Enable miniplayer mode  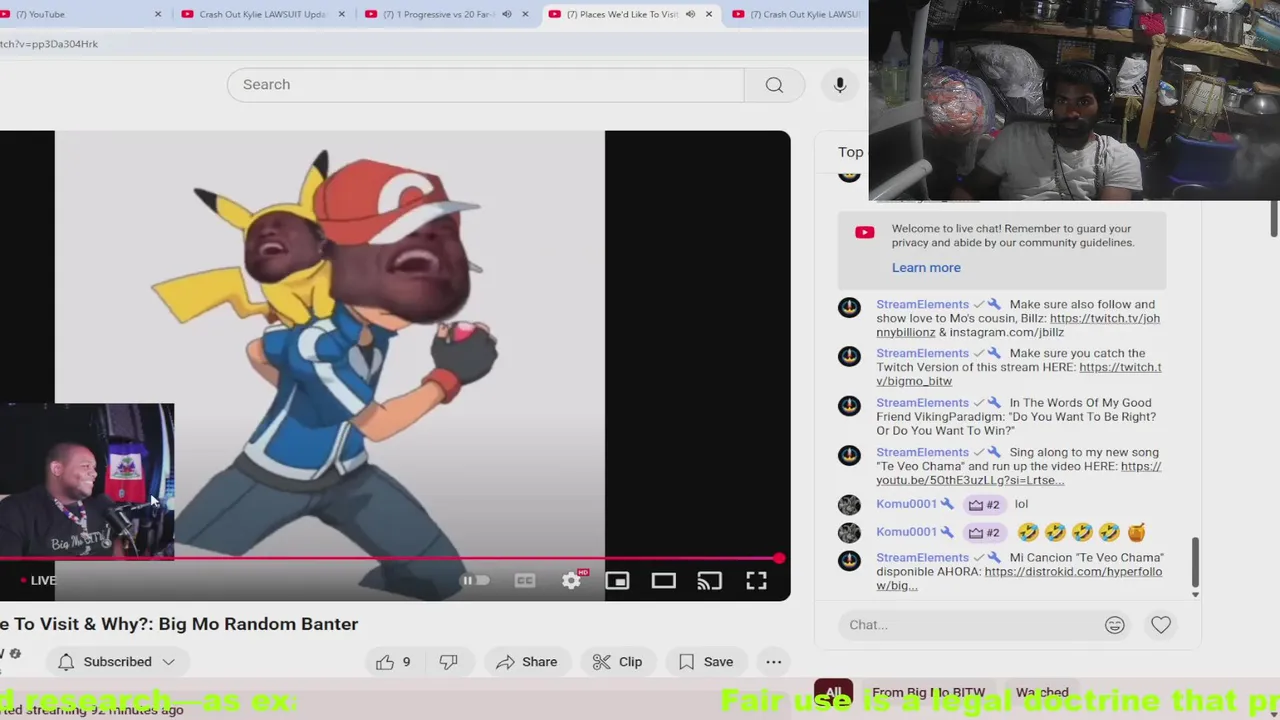click(617, 580)
